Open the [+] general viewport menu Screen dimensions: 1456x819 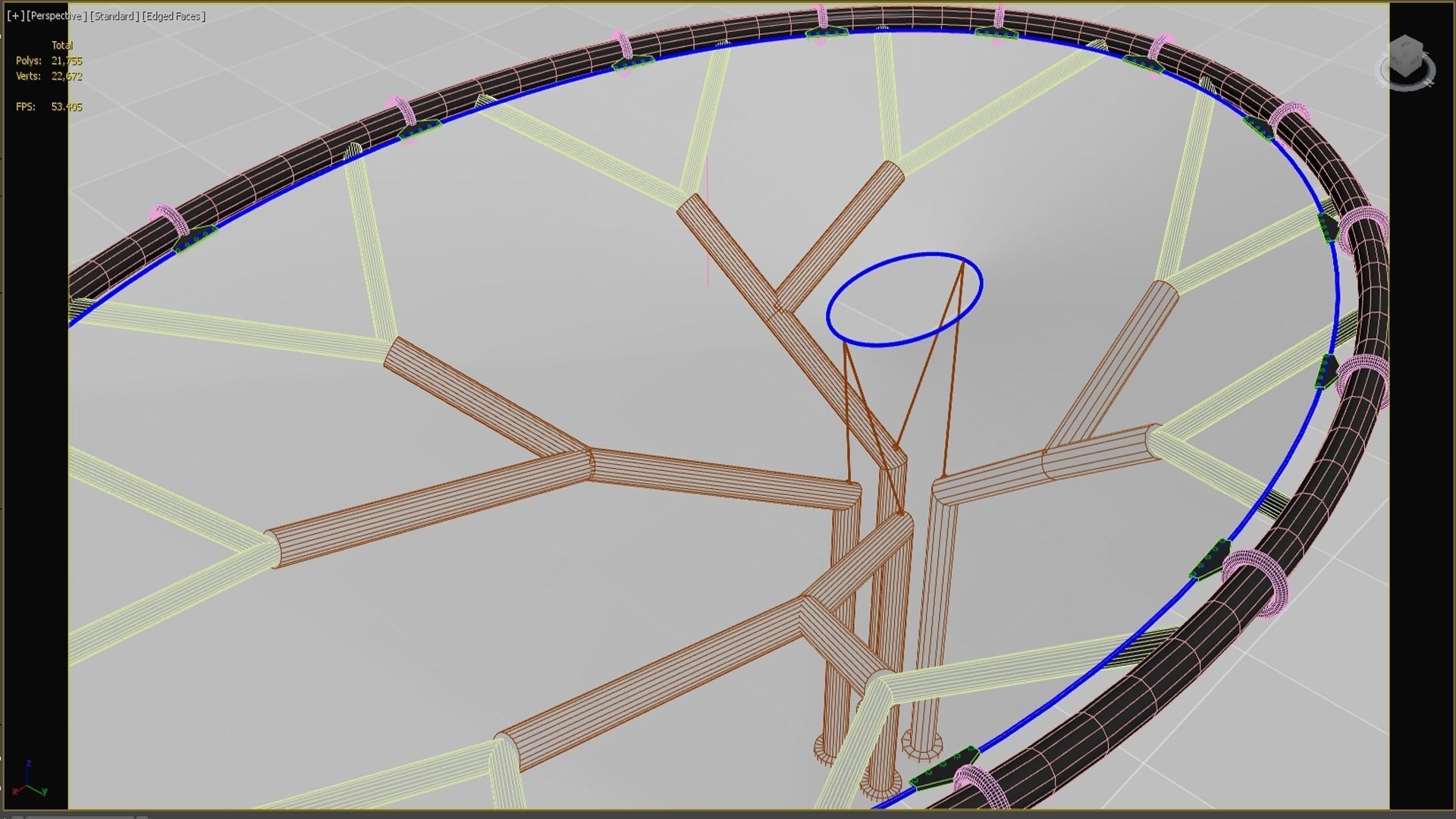(x=14, y=16)
